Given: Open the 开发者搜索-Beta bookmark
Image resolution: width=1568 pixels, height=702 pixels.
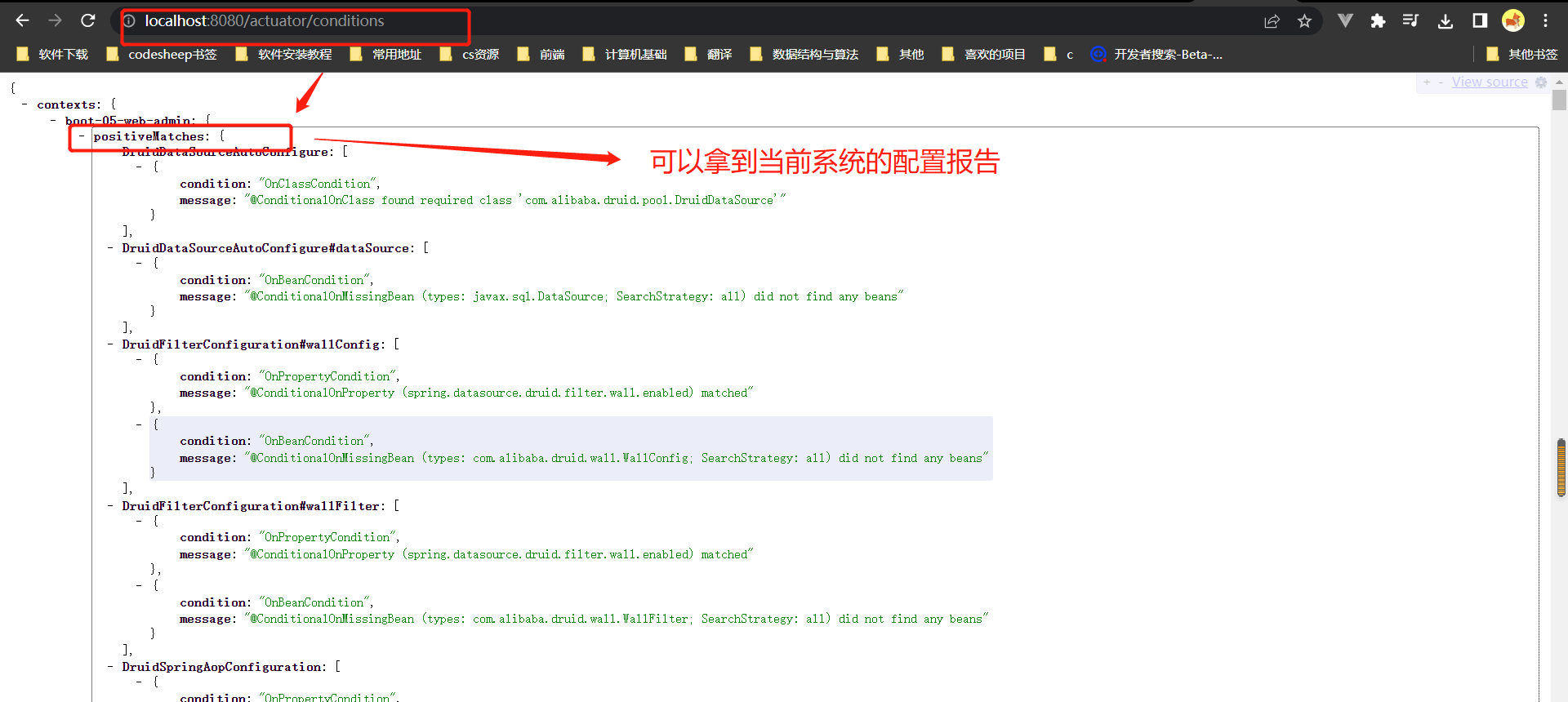Looking at the screenshot, I should click(x=1157, y=55).
